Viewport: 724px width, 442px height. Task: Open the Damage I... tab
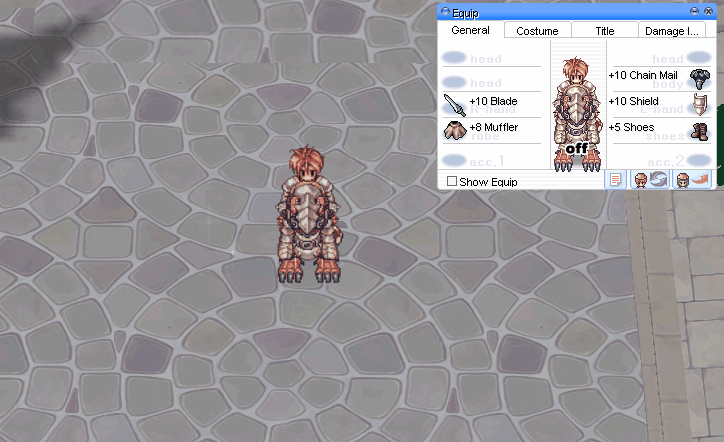click(672, 30)
